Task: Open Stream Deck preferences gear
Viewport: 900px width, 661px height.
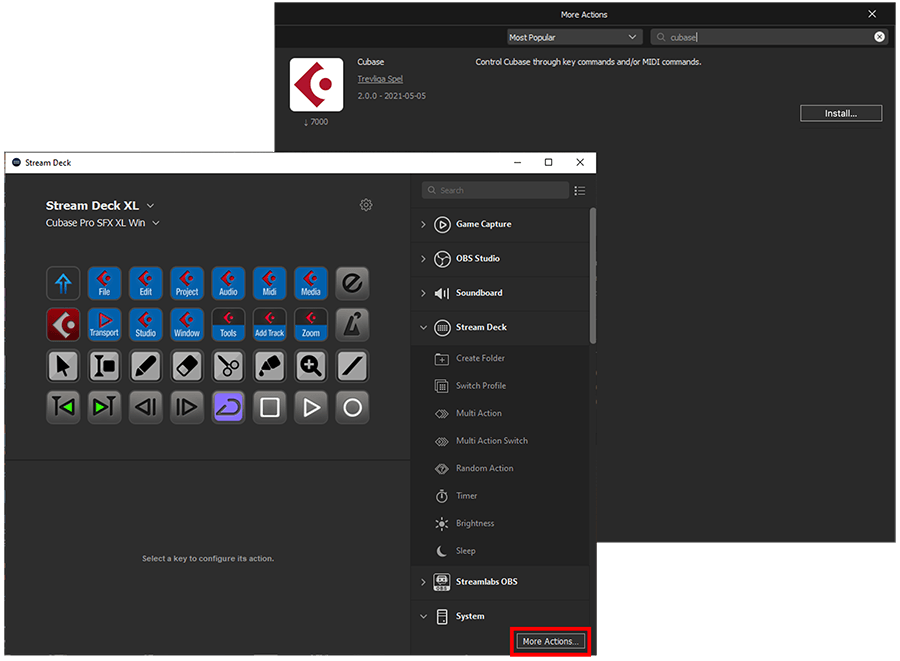Action: click(x=366, y=204)
